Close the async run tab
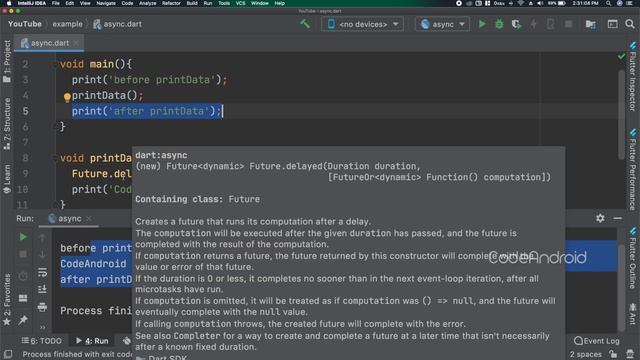Image resolution: width=640 pixels, height=360 pixels. [x=89, y=218]
